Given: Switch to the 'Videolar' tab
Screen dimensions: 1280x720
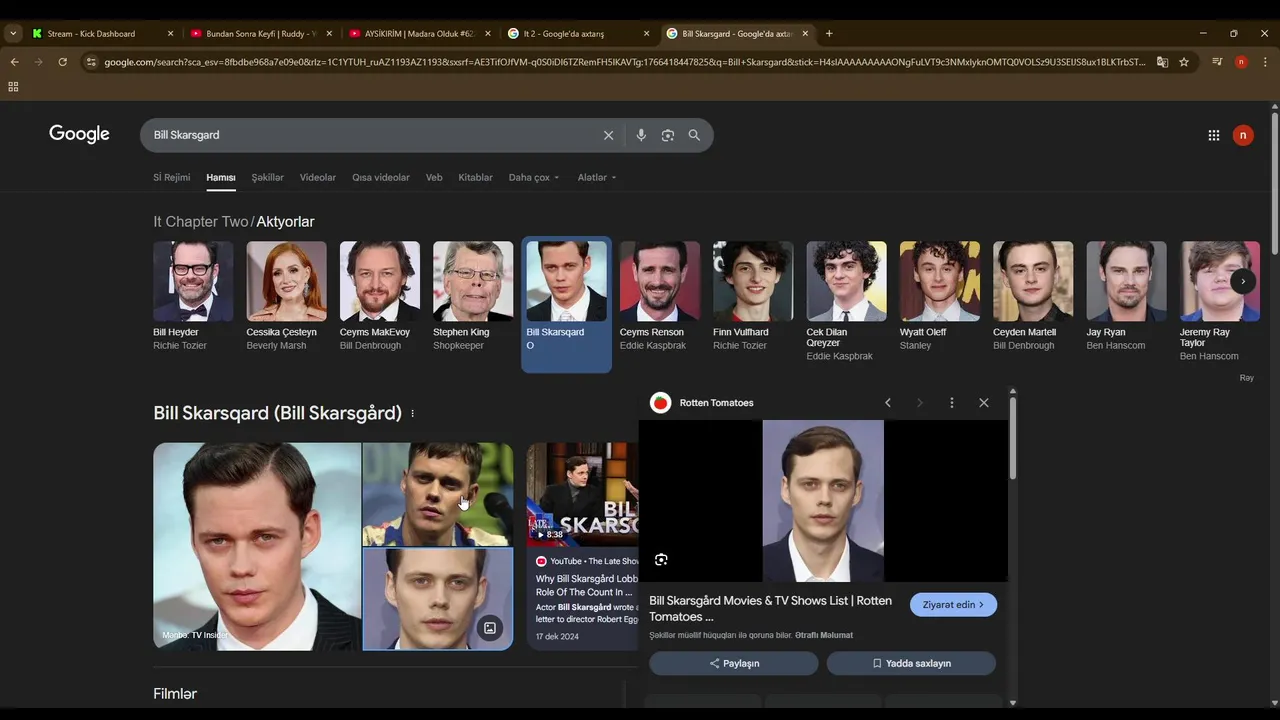Looking at the screenshot, I should click(318, 177).
